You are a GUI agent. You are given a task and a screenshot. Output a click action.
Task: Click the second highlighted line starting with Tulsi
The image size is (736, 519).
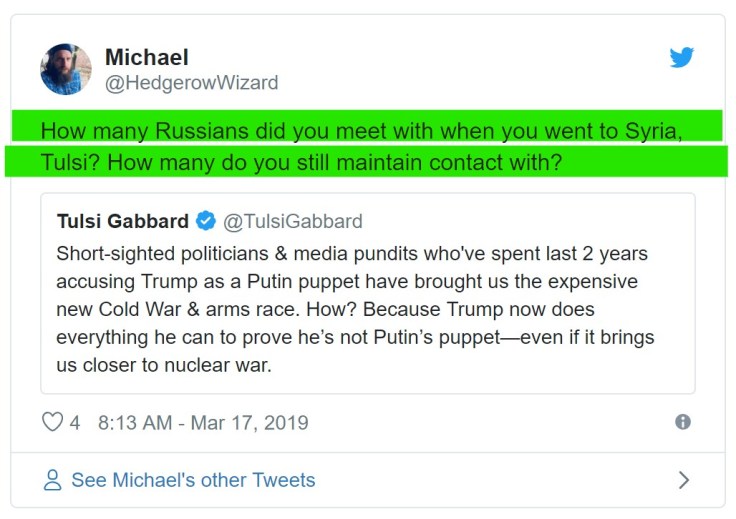click(x=300, y=162)
